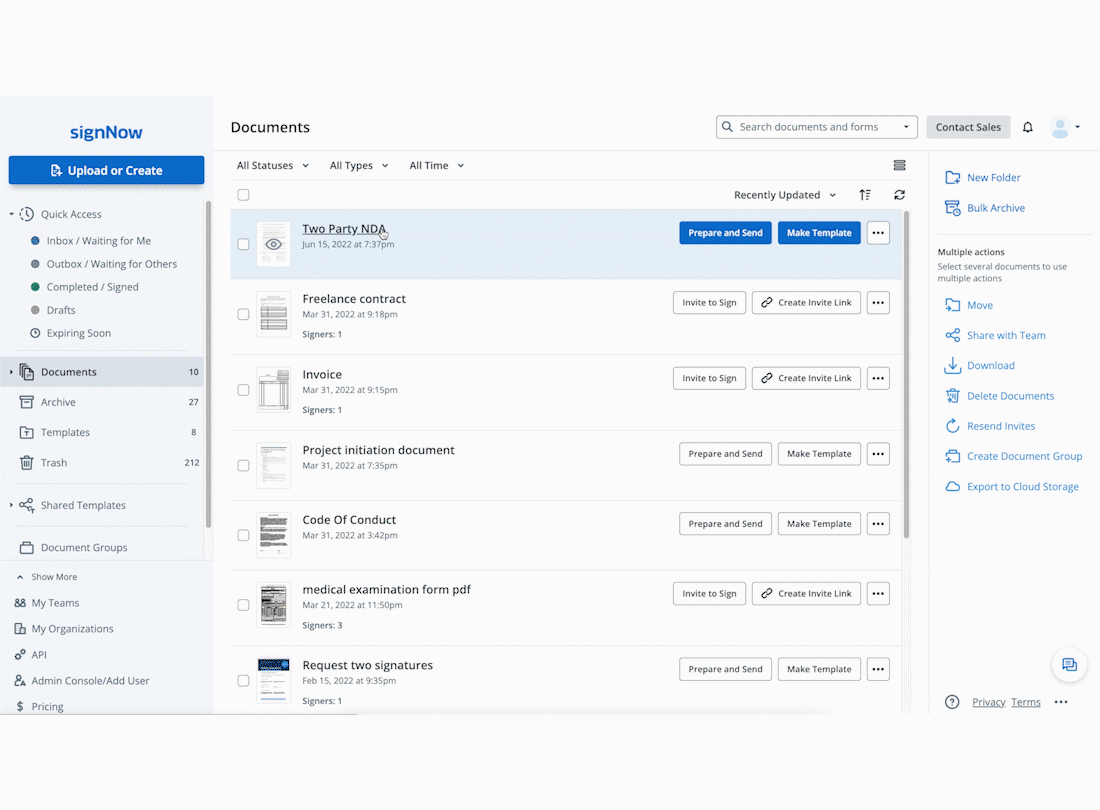Click the Contact Sales button
This screenshot has width=1100, height=810.
click(x=968, y=127)
